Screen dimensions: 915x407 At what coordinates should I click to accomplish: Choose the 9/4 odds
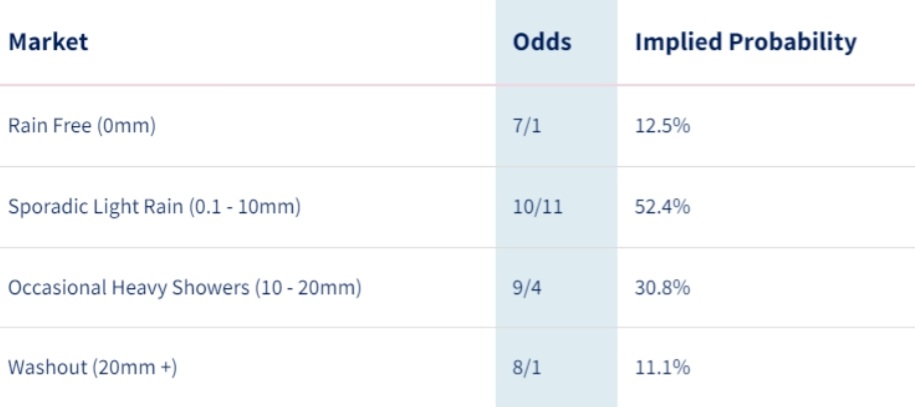click(x=527, y=288)
